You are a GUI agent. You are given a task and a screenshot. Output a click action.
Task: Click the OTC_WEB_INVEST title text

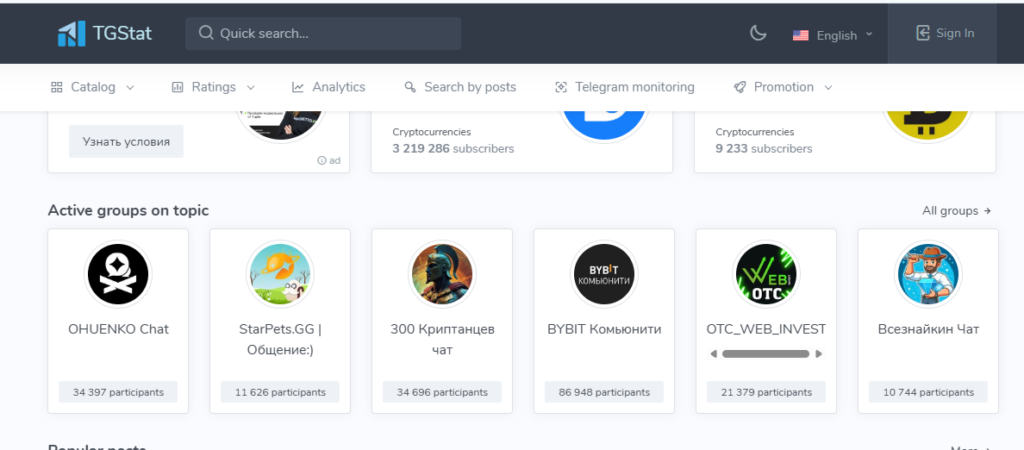[766, 329]
